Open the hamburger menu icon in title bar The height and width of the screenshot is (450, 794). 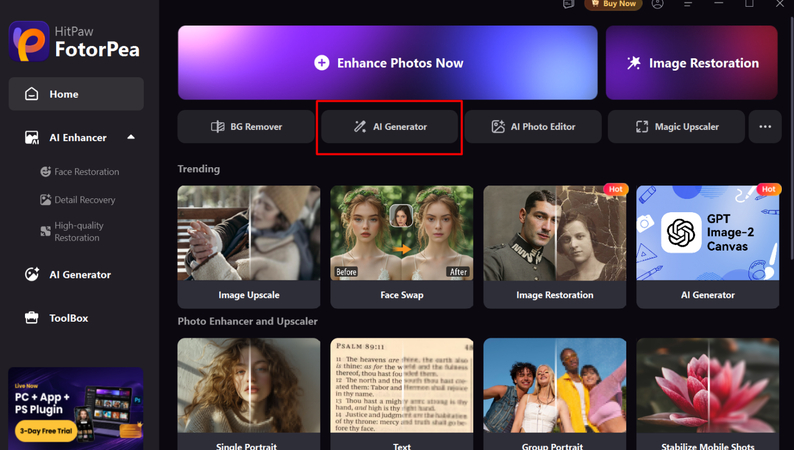pyautogui.click(x=688, y=4)
